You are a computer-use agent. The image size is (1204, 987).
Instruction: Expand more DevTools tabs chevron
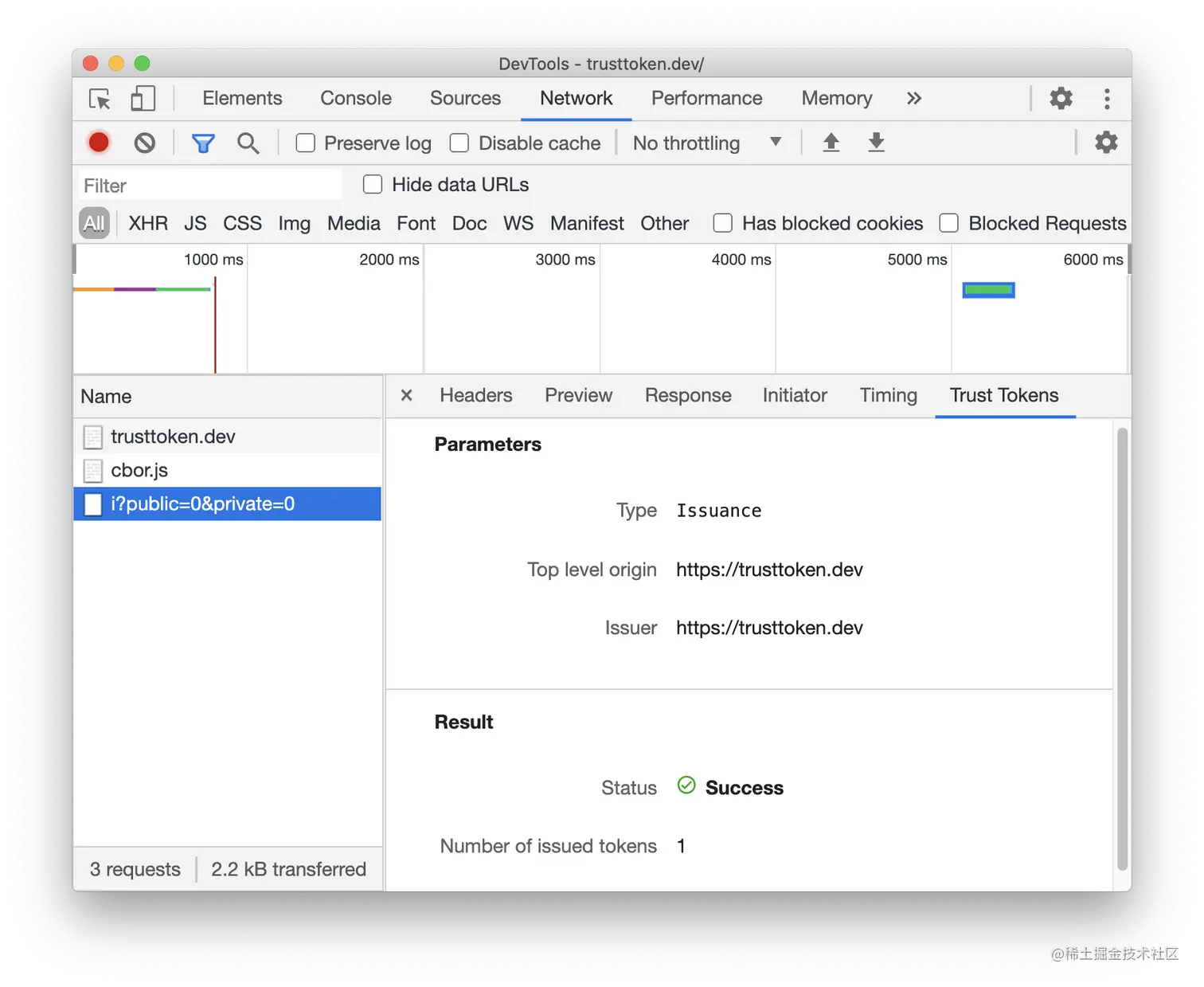[914, 98]
